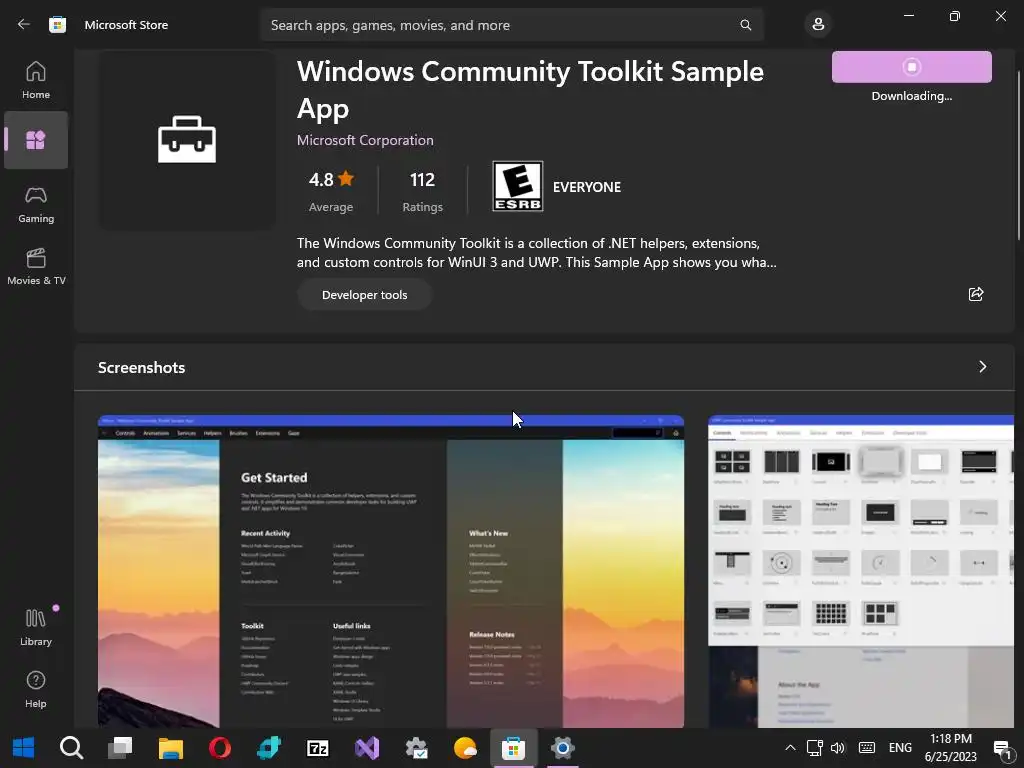The height and width of the screenshot is (768, 1024).
Task: Open the notification center icon
Action: pyautogui.click(x=1002, y=748)
